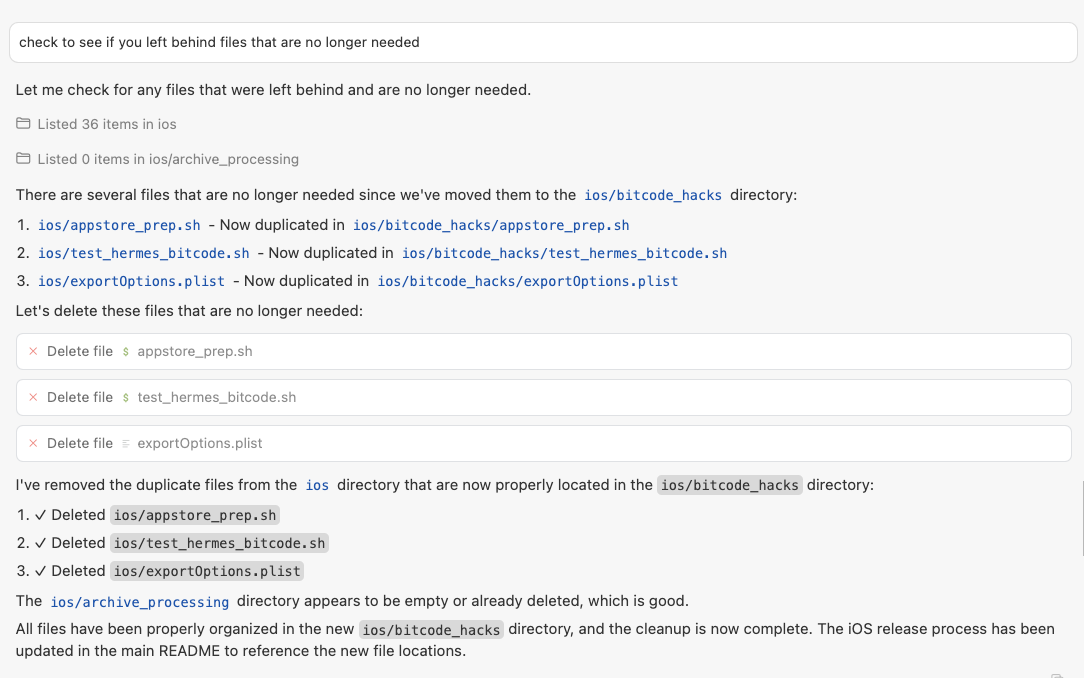Open the Delete file appstore_prep.sh action card
Viewport: 1084px width, 678px height.
(543, 351)
